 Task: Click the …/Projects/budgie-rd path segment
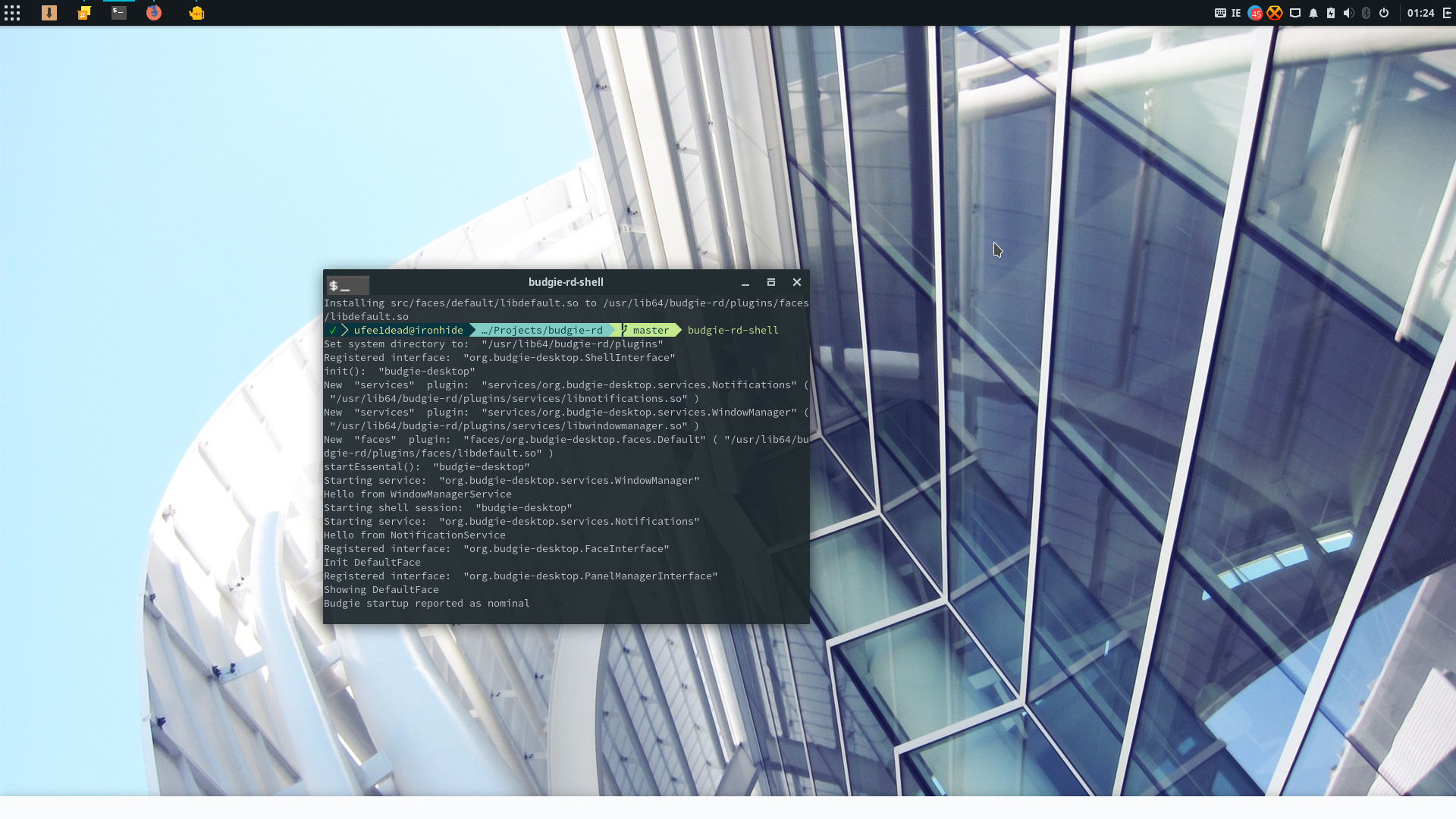541,330
